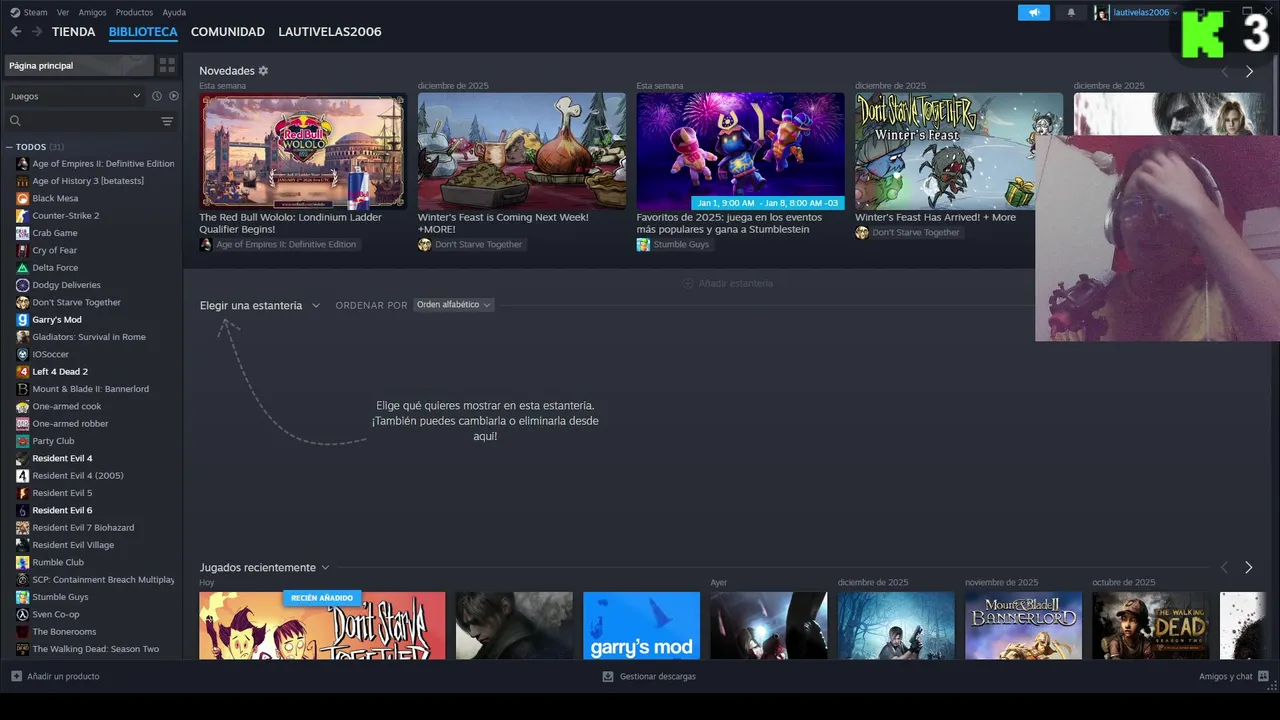Select Rumble Club in game list

(58, 562)
